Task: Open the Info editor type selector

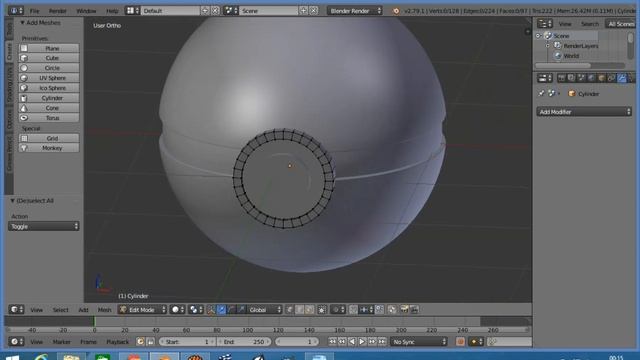Action: [x=16, y=11]
